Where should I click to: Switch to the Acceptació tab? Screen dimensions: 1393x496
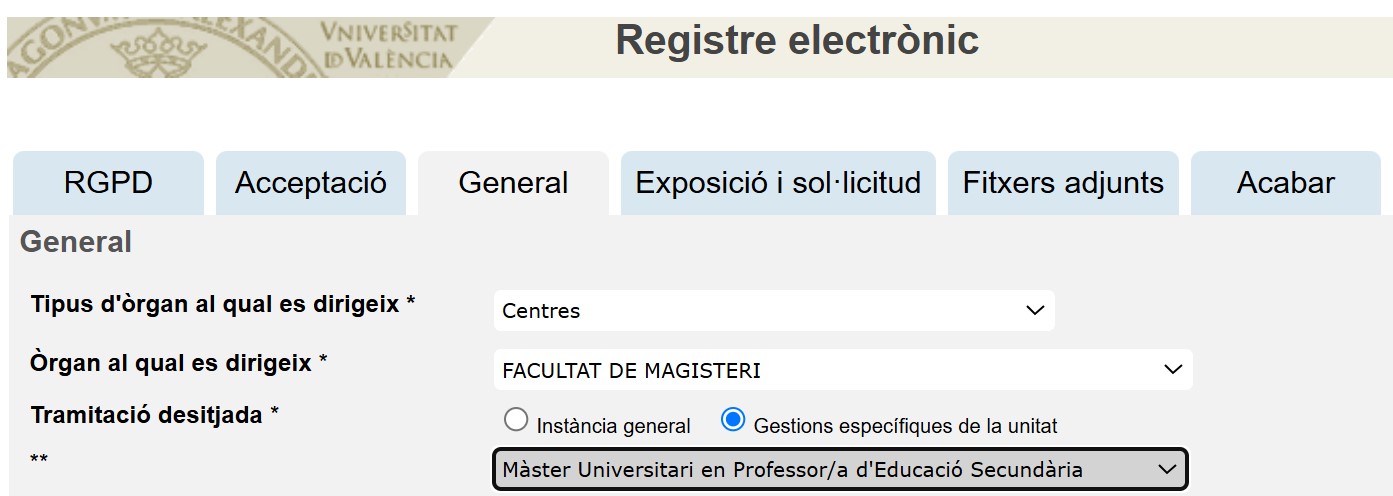coord(311,183)
